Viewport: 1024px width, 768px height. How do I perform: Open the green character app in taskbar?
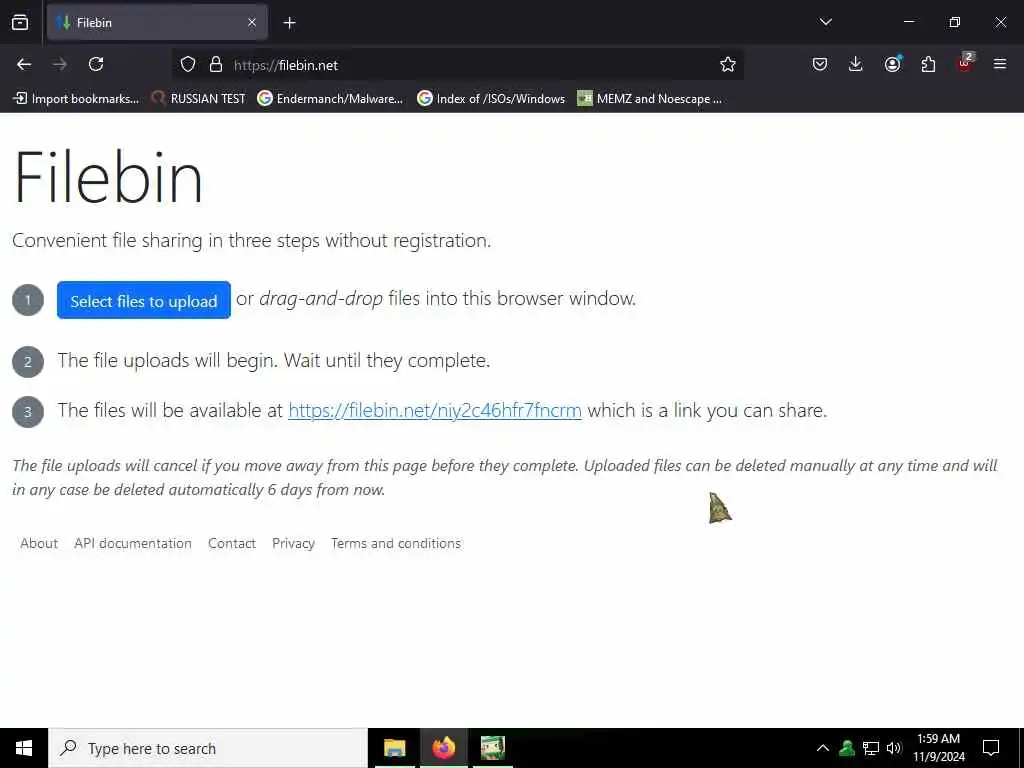click(x=492, y=748)
